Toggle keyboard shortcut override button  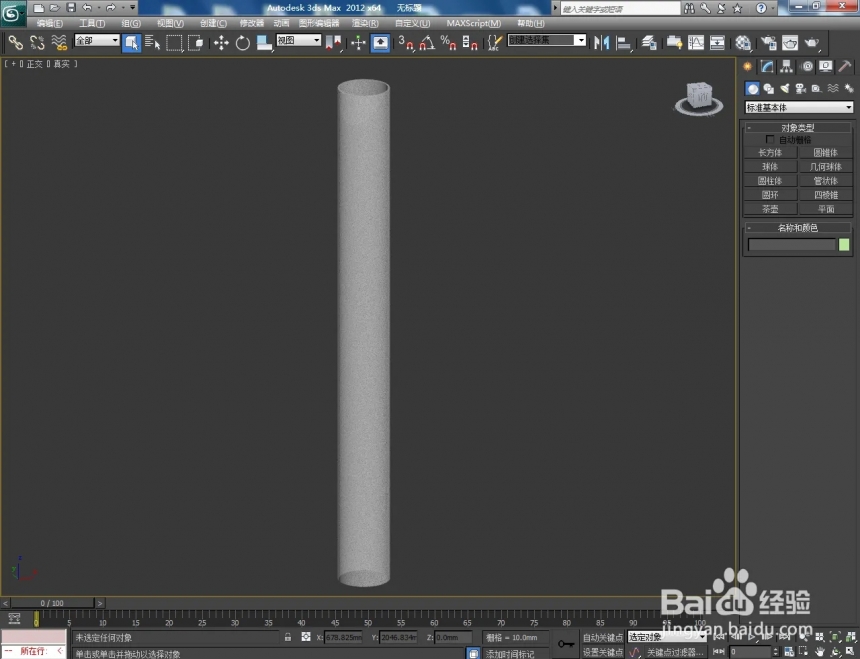pos(380,43)
